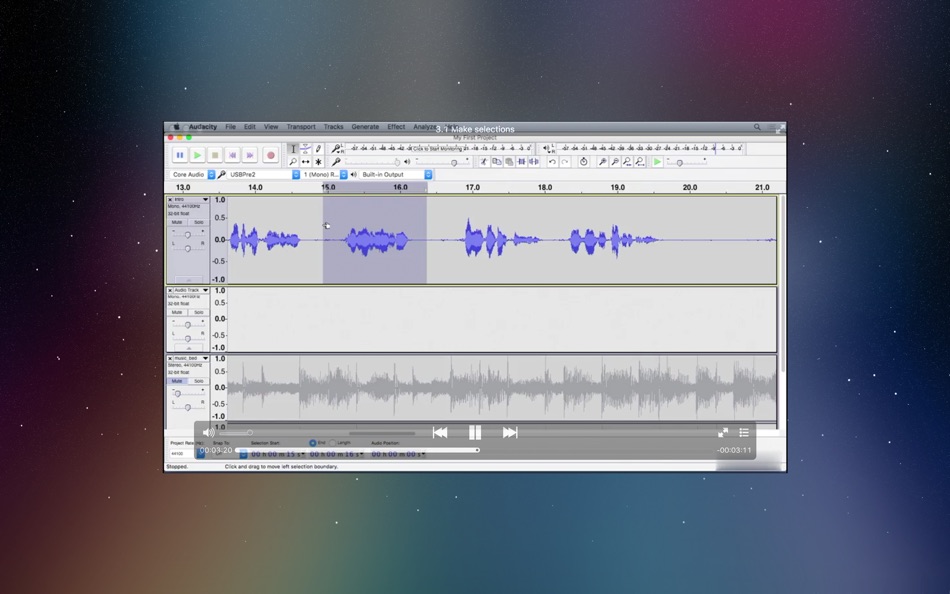Click the Zoom In magnifier icon
Screen dimensions: 950x594
[x=603, y=160]
